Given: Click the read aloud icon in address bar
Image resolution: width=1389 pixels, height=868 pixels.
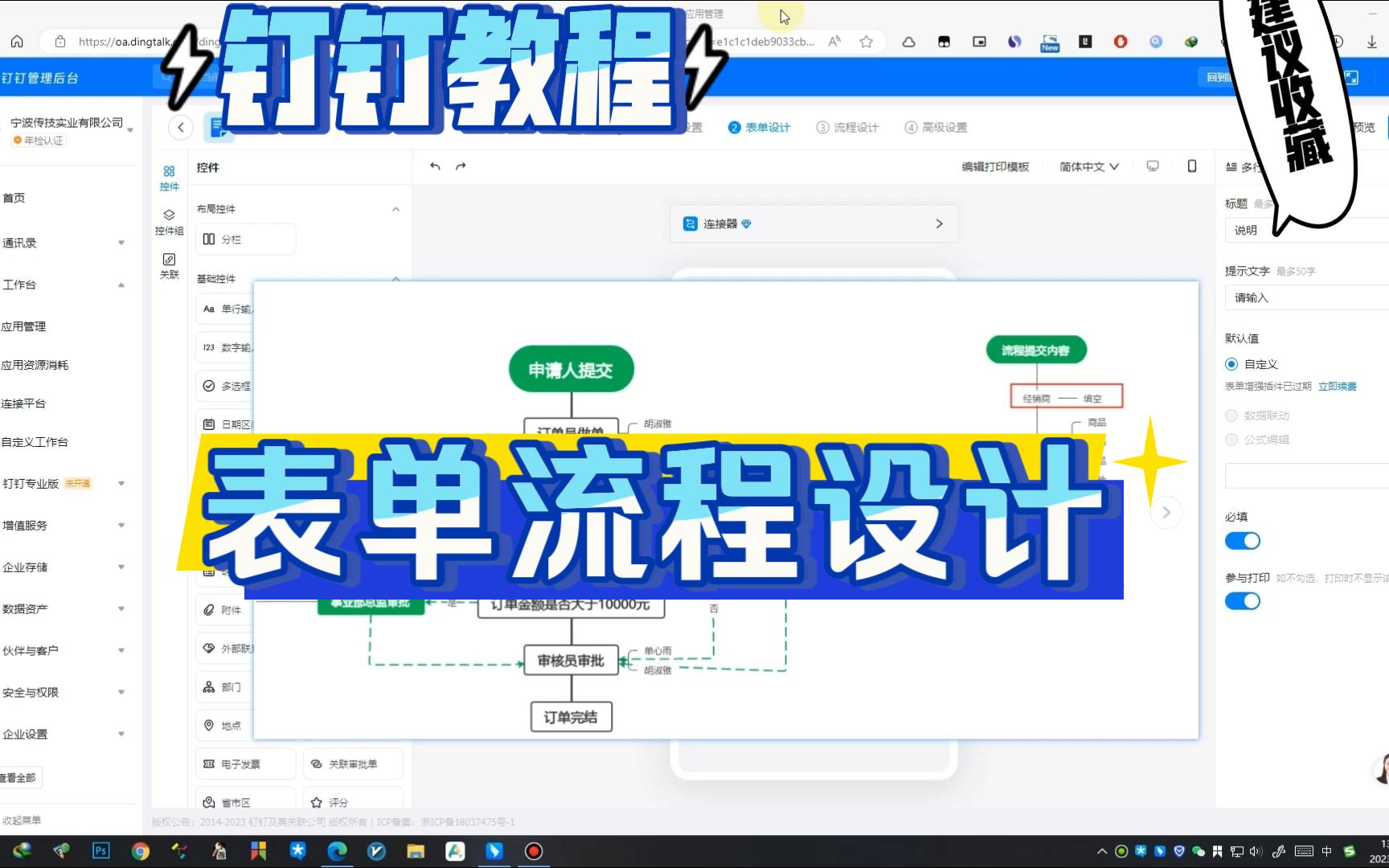Looking at the screenshot, I should [834, 42].
